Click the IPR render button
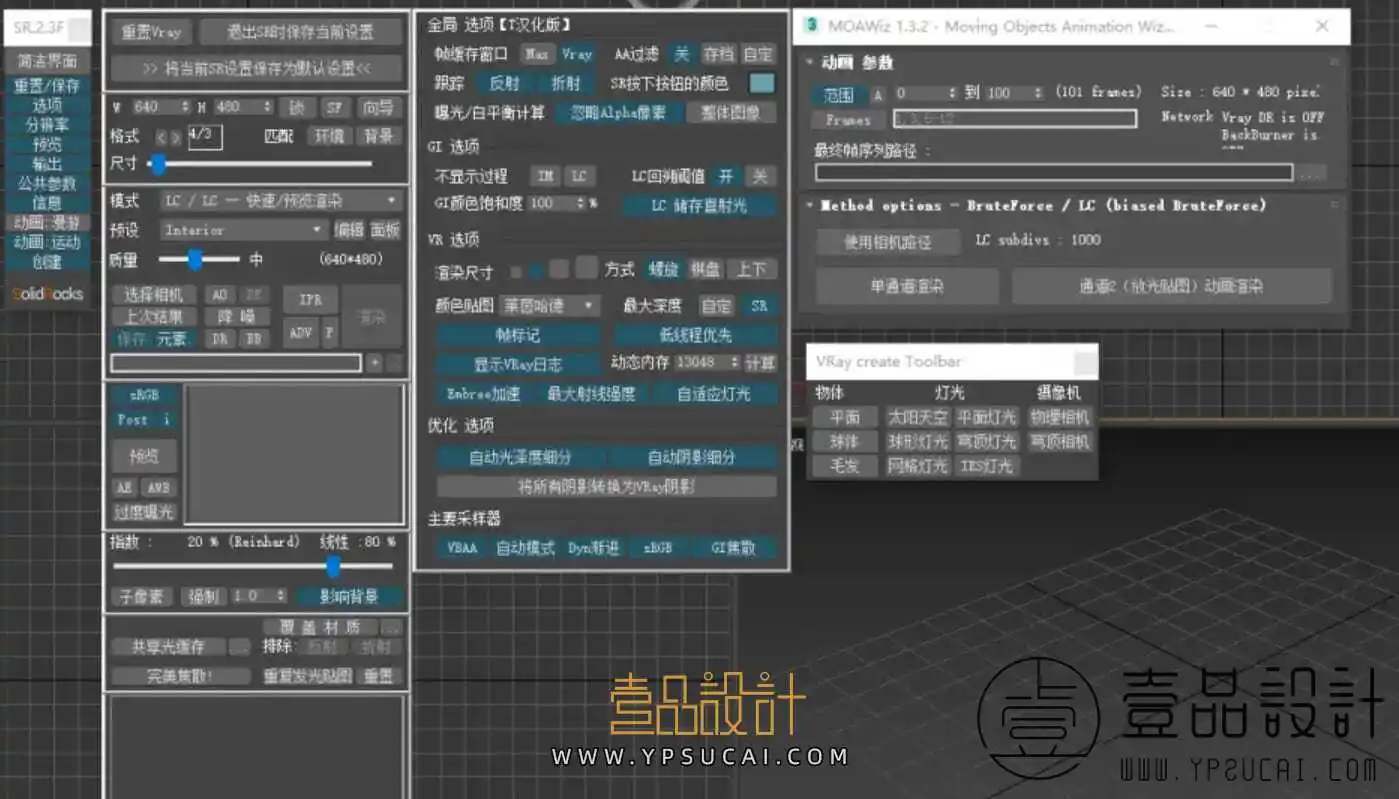The width and height of the screenshot is (1399, 799). pyautogui.click(x=311, y=300)
